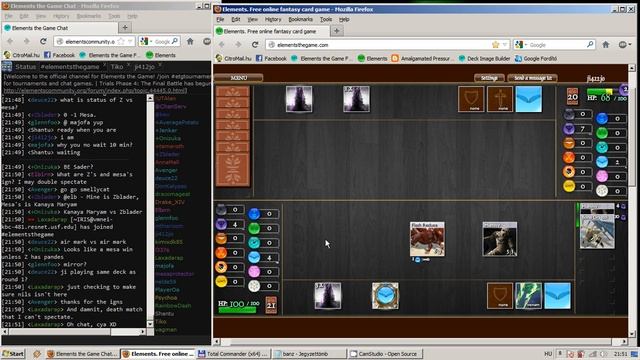640x360 pixels.
Task: Click the 'Send a message to' button
Action: 533,78
